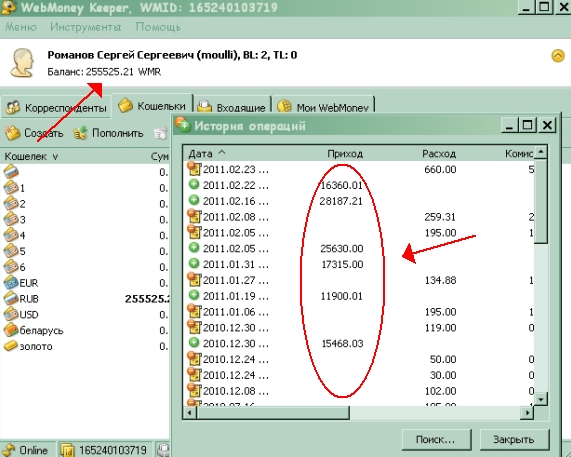Click the 134.88 expense amount
This screenshot has width=571, height=457.
coord(440,280)
